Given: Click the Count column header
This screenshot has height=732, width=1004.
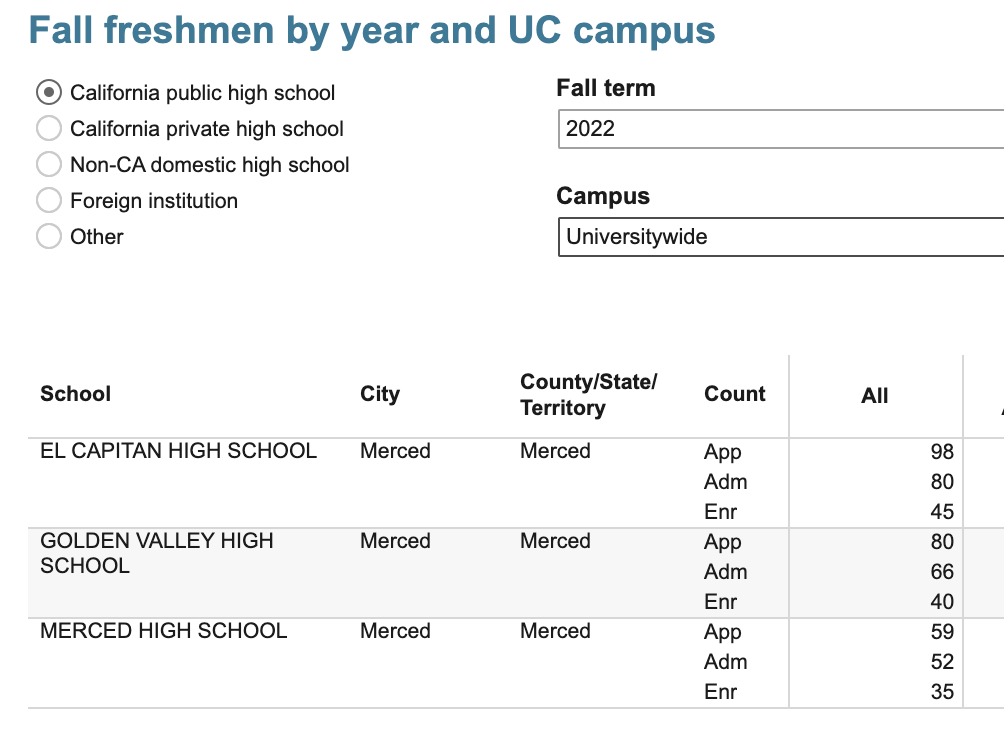Looking at the screenshot, I should click(x=735, y=394).
